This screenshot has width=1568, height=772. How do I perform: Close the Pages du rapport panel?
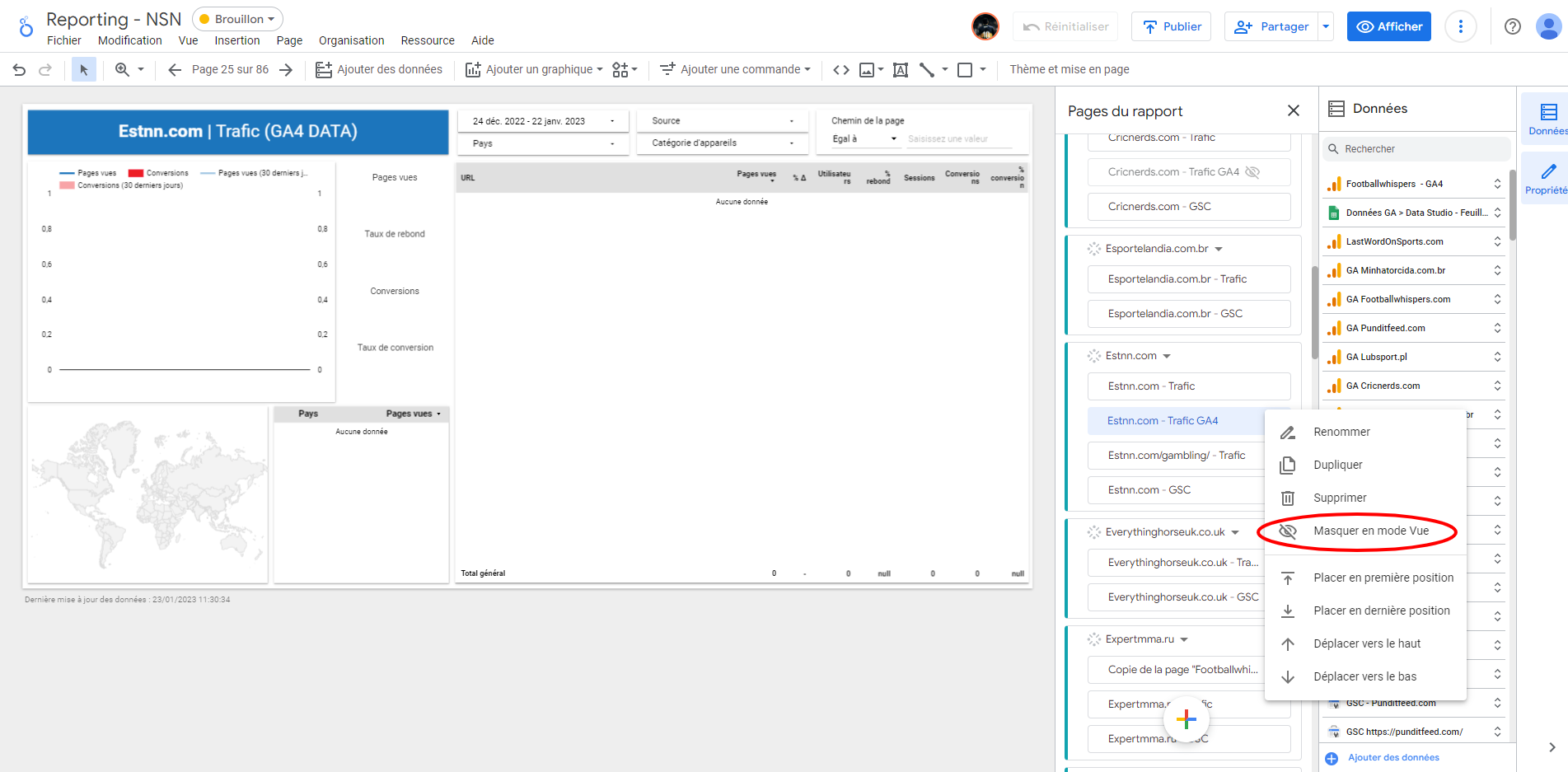tap(1293, 110)
